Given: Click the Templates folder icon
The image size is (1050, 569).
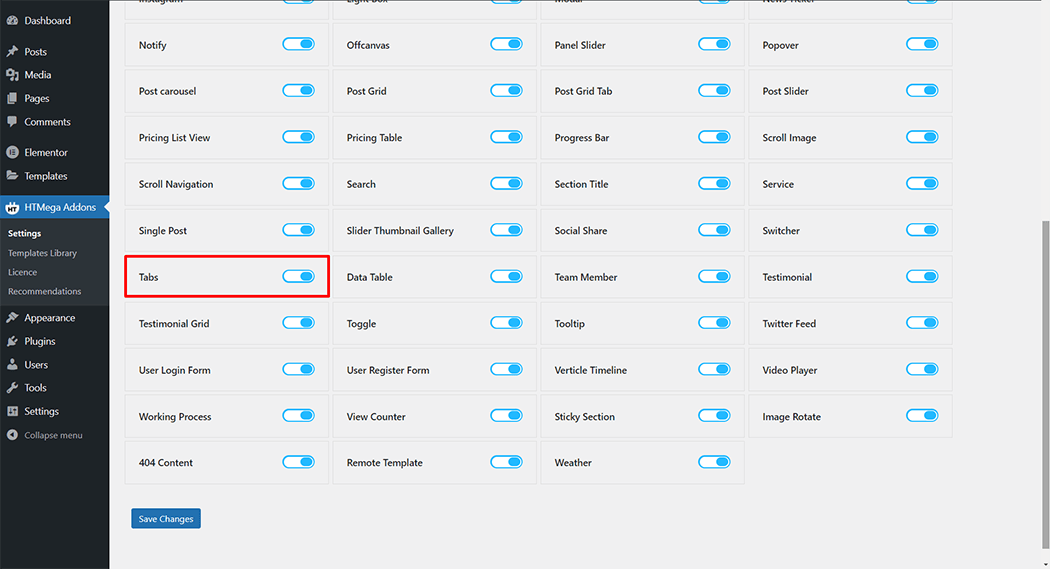Looking at the screenshot, I should point(12,176).
